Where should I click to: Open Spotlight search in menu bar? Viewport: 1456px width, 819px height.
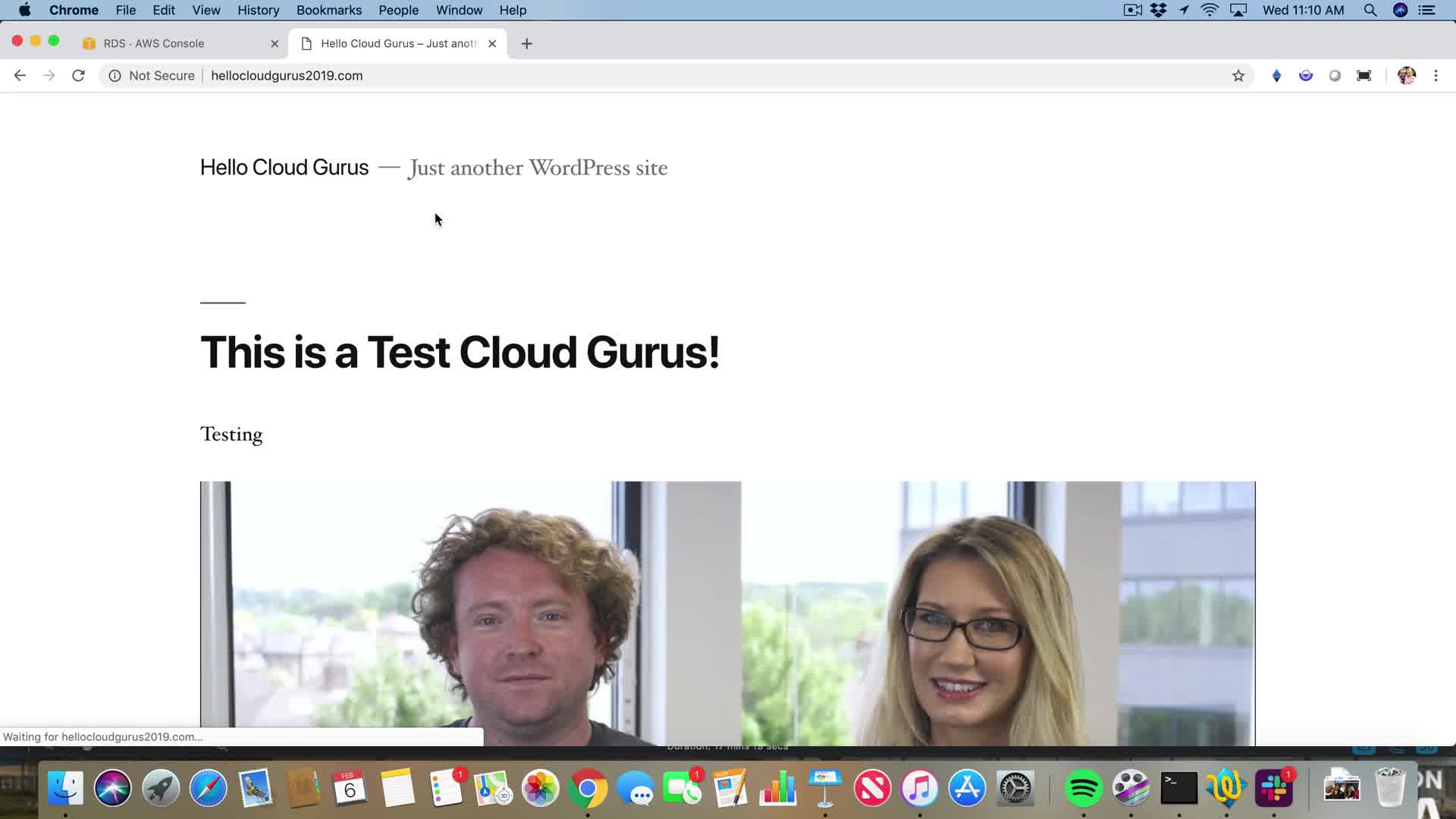[x=1370, y=10]
